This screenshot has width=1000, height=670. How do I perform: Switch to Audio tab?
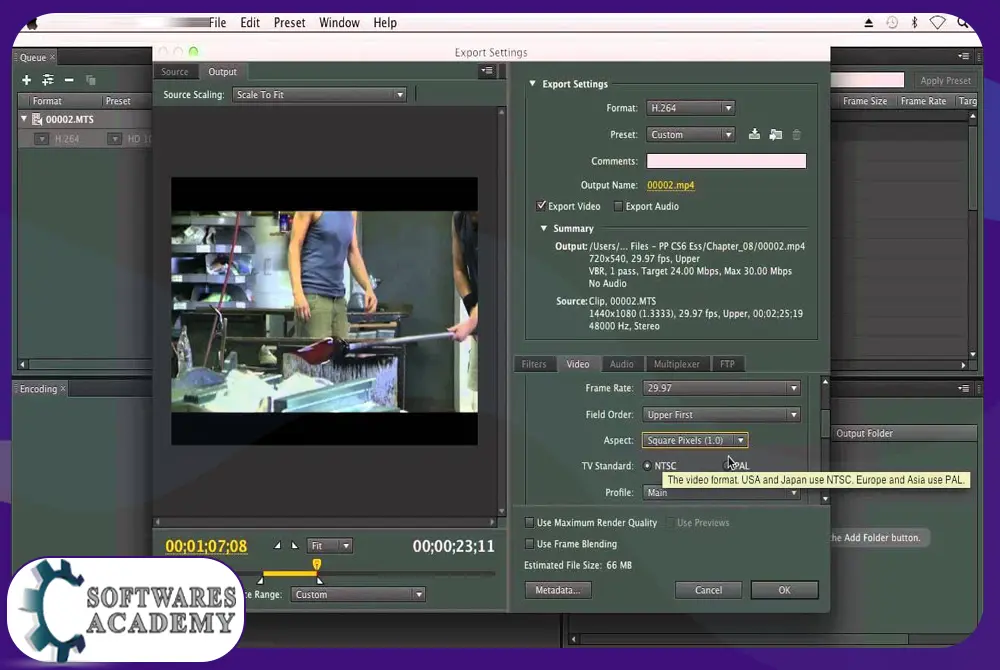(621, 364)
